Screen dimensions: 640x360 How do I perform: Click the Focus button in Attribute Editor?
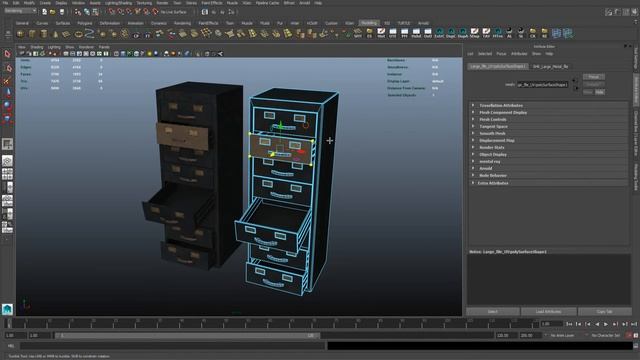pyautogui.click(x=593, y=77)
